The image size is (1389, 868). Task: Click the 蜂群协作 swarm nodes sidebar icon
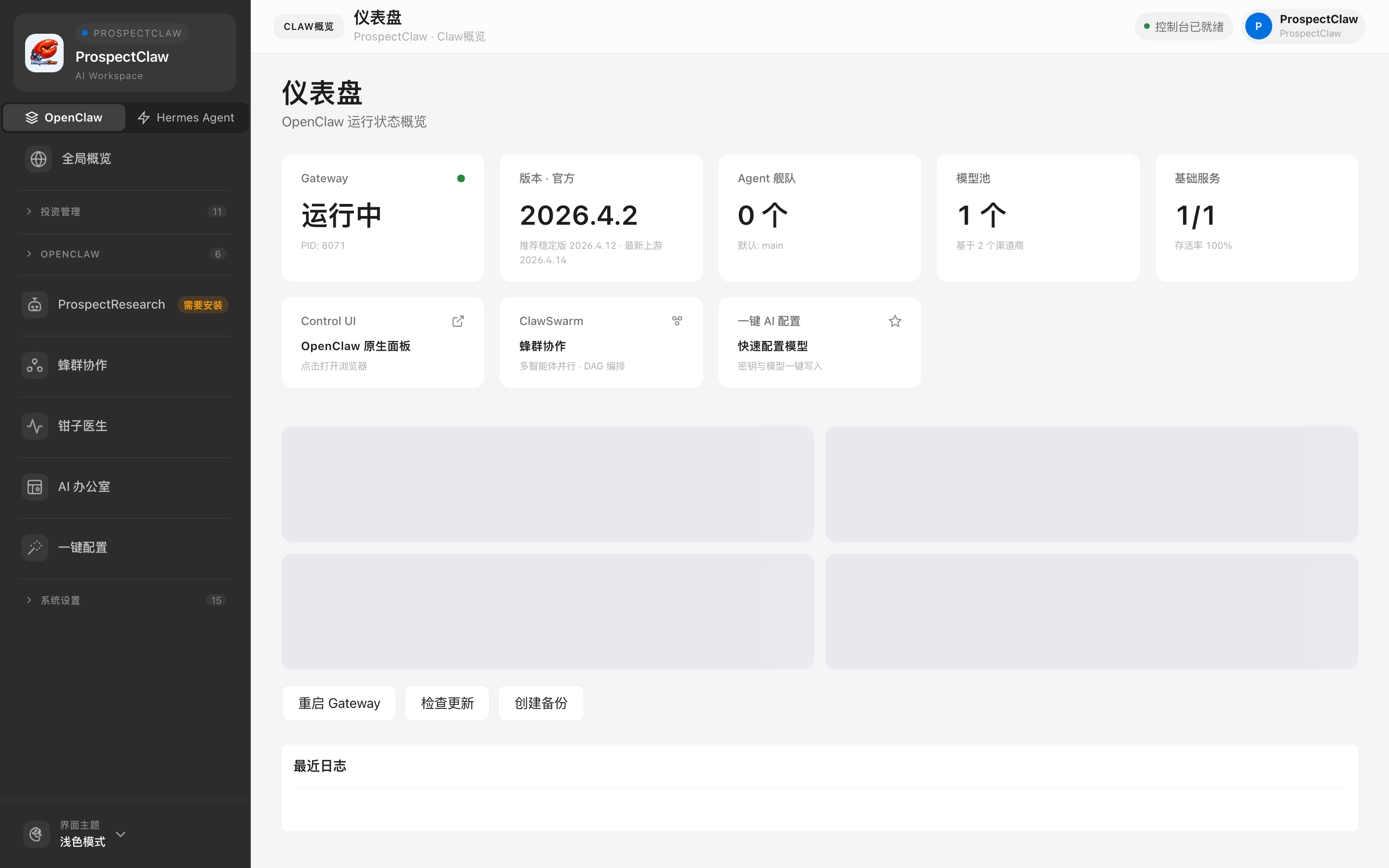35,366
